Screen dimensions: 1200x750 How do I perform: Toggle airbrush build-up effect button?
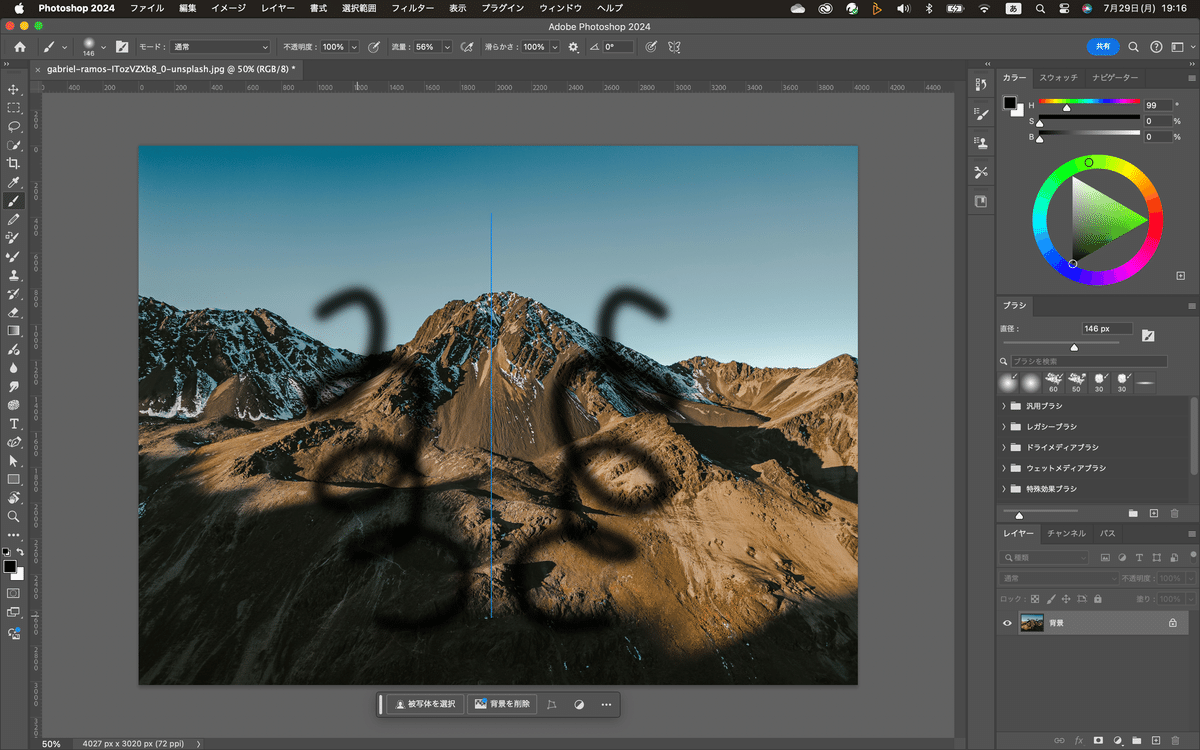(467, 47)
